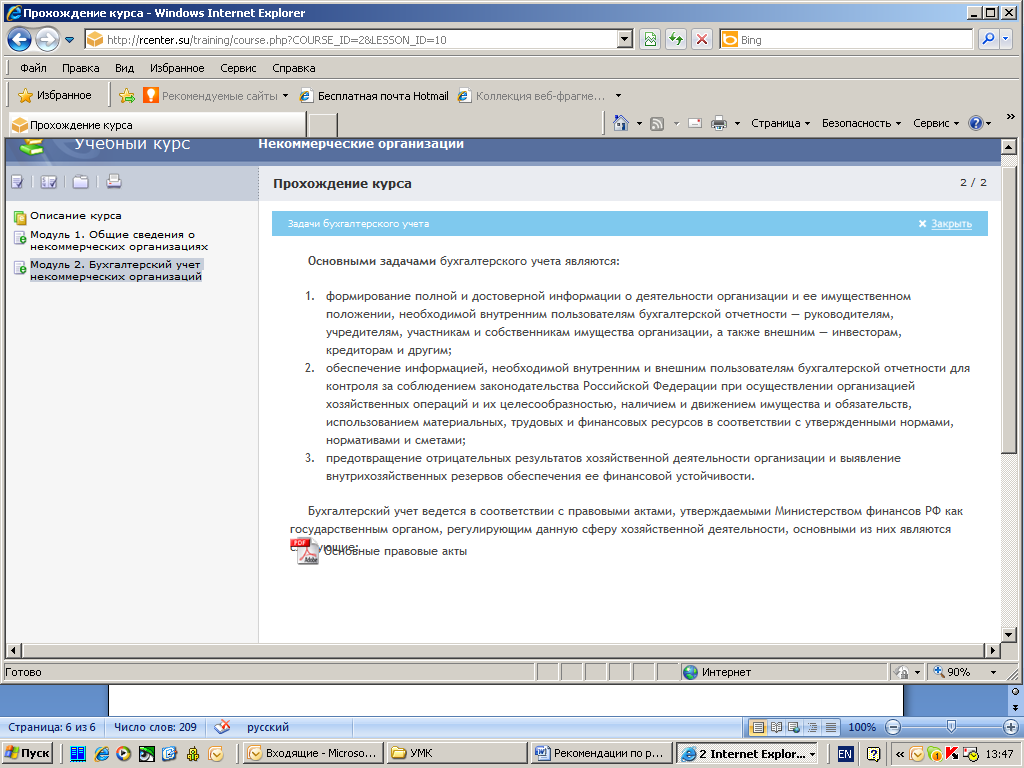
Task: Click the browser Forward arrow button
Action: point(47,40)
